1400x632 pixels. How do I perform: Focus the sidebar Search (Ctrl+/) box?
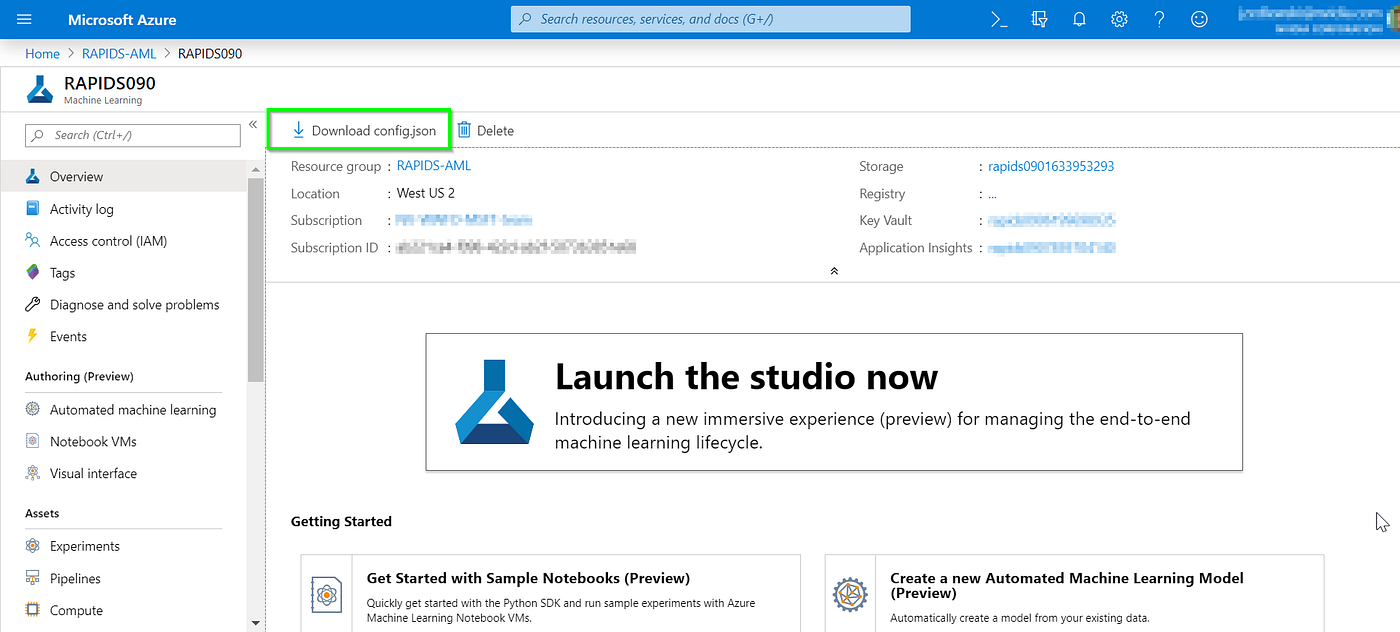click(x=133, y=135)
